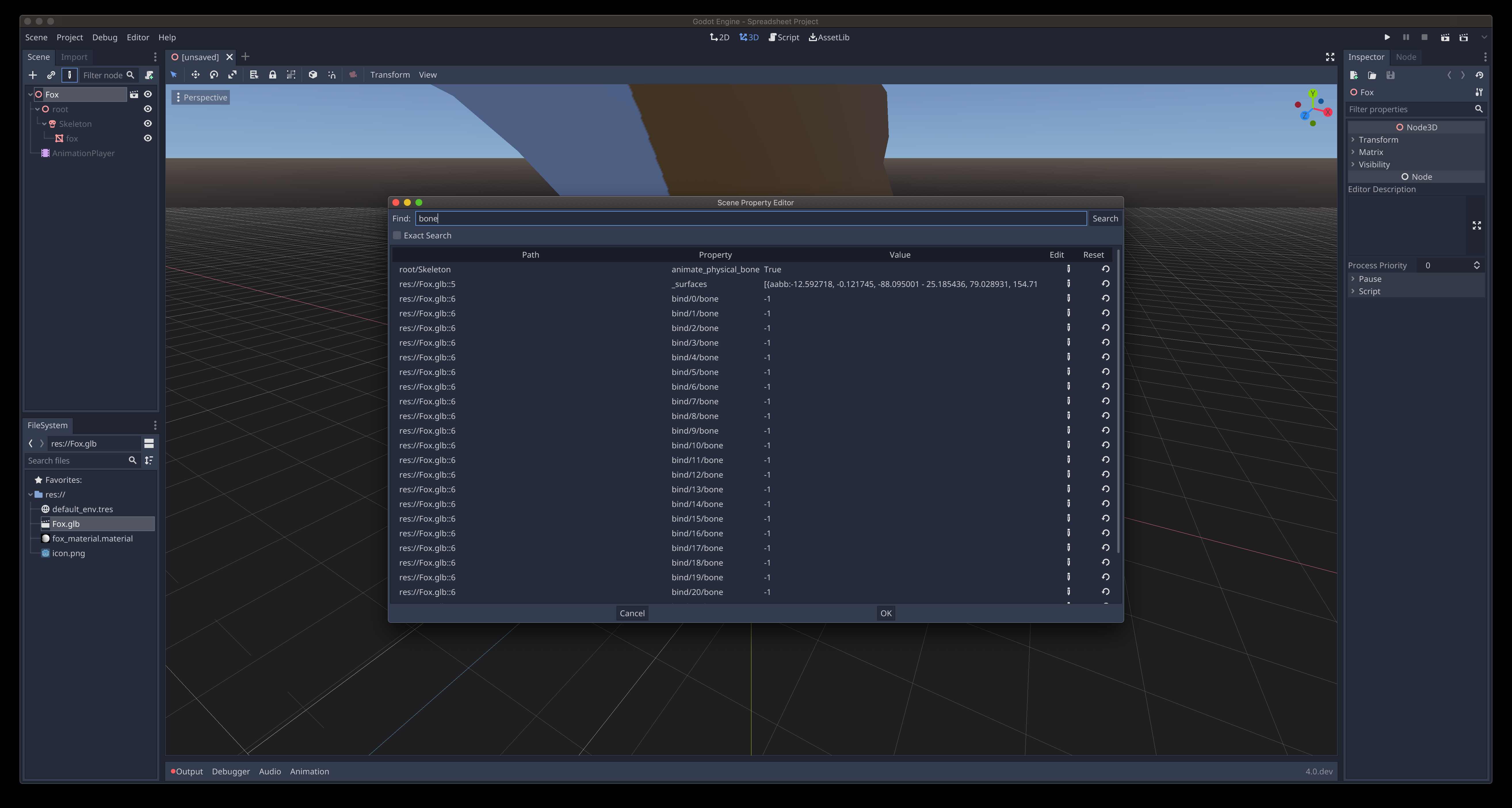Collapse the root node in the scene tree
1512x808 pixels.
coord(37,109)
